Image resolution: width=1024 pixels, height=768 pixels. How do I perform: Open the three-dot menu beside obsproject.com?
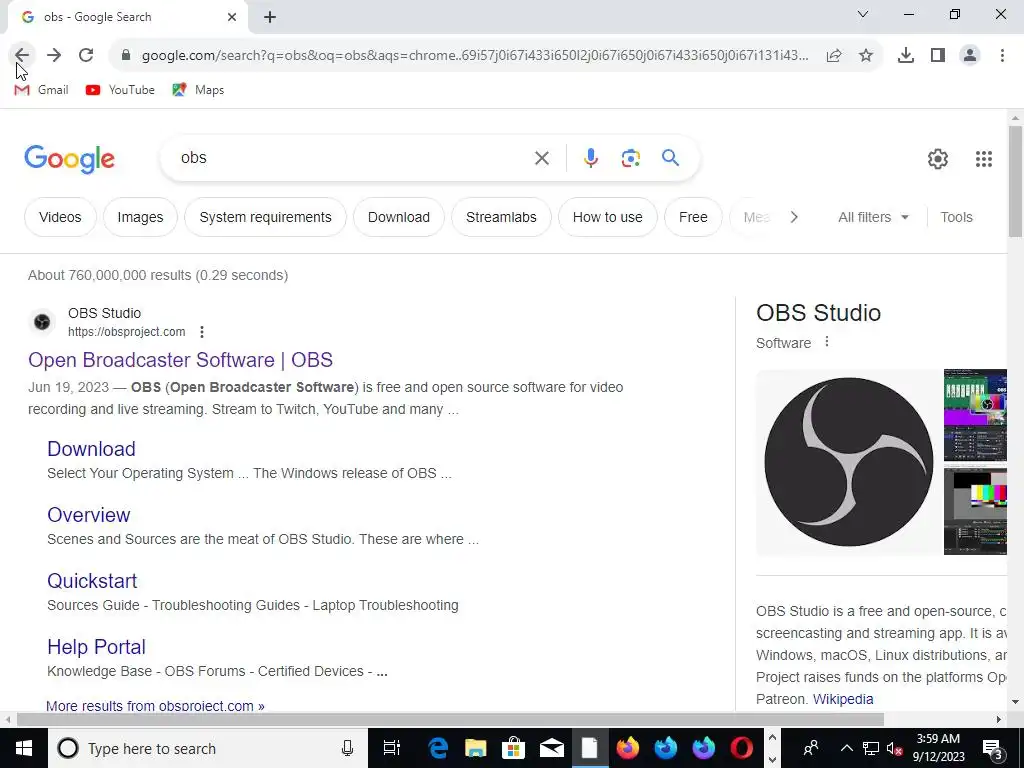click(x=202, y=332)
